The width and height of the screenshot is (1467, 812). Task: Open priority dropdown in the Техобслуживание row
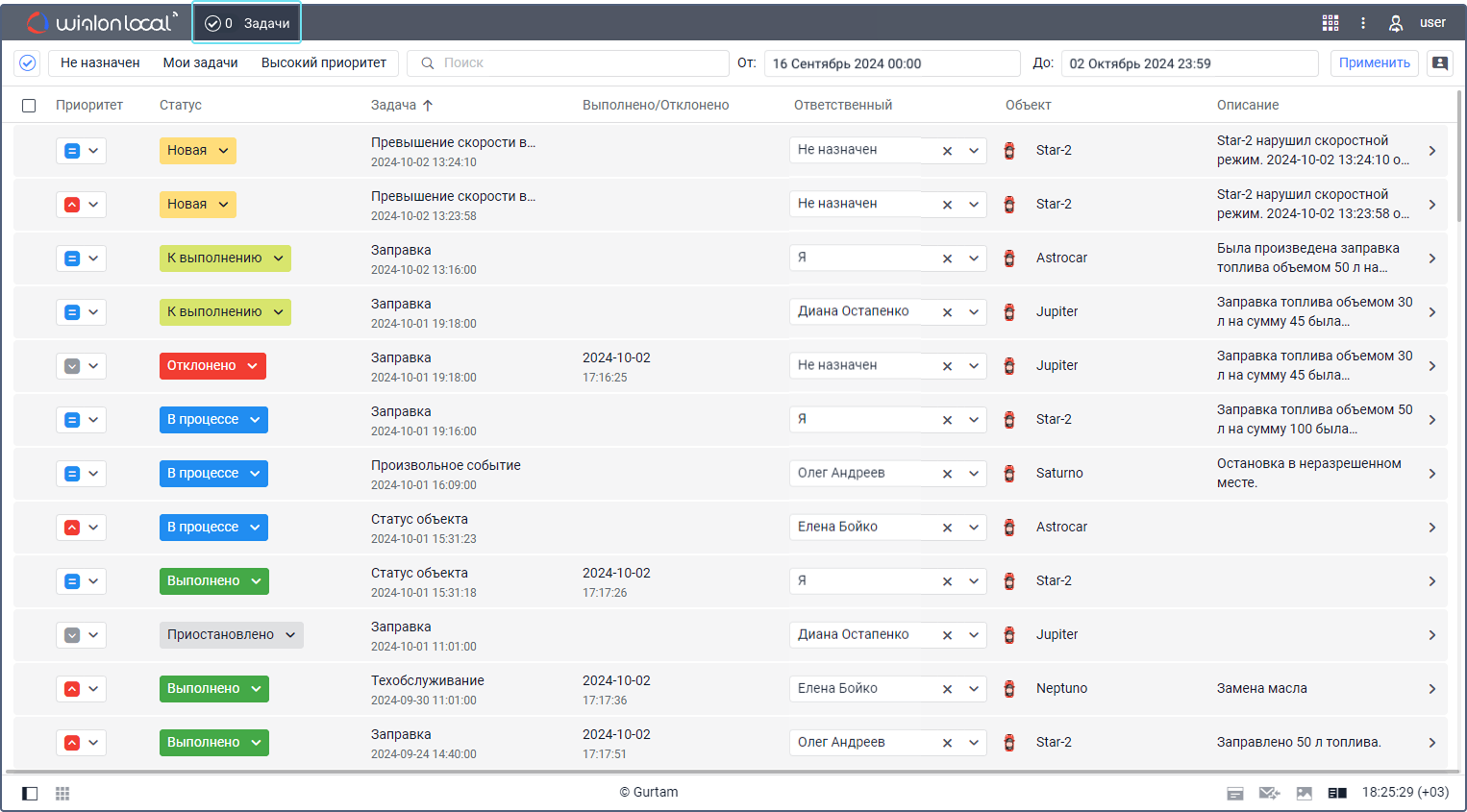(x=81, y=688)
